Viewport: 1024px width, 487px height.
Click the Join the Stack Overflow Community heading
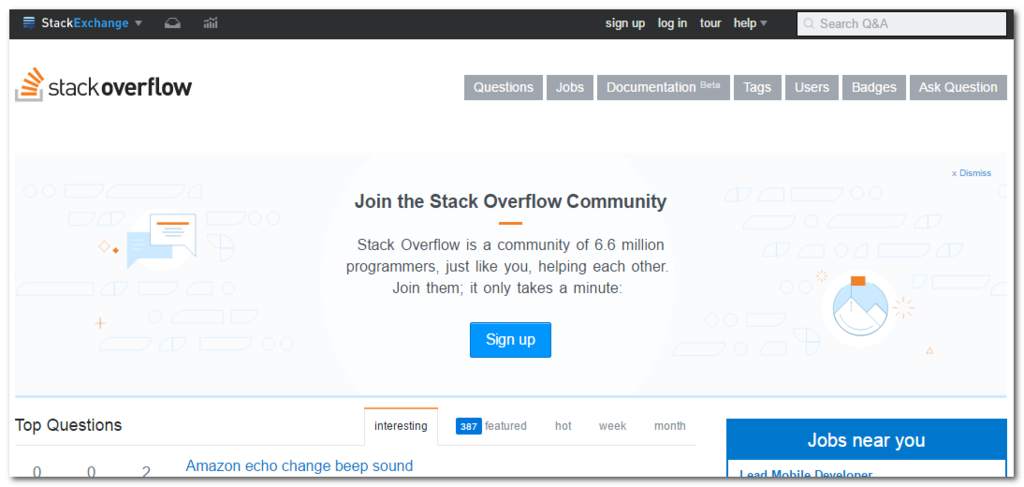510,201
